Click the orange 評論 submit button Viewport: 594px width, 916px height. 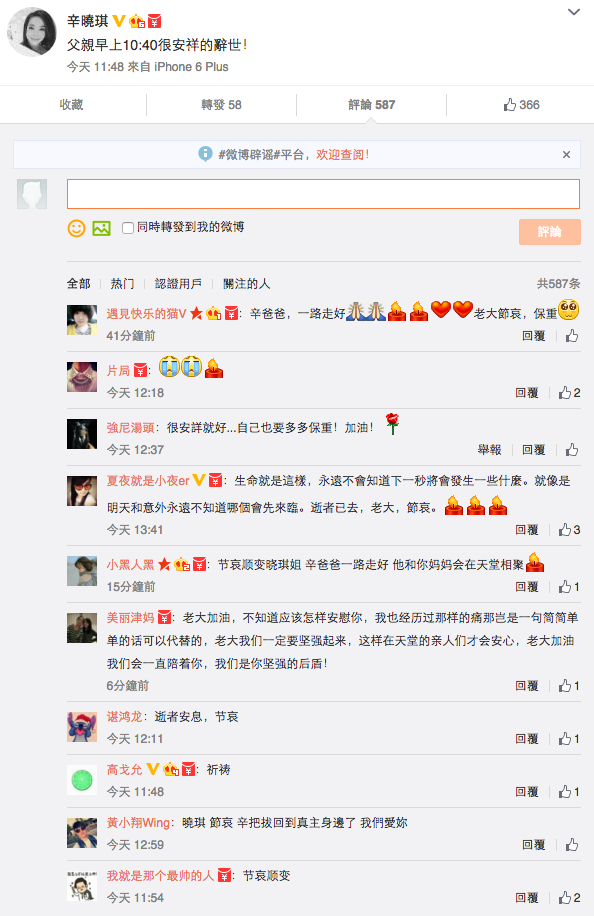pyautogui.click(x=550, y=231)
